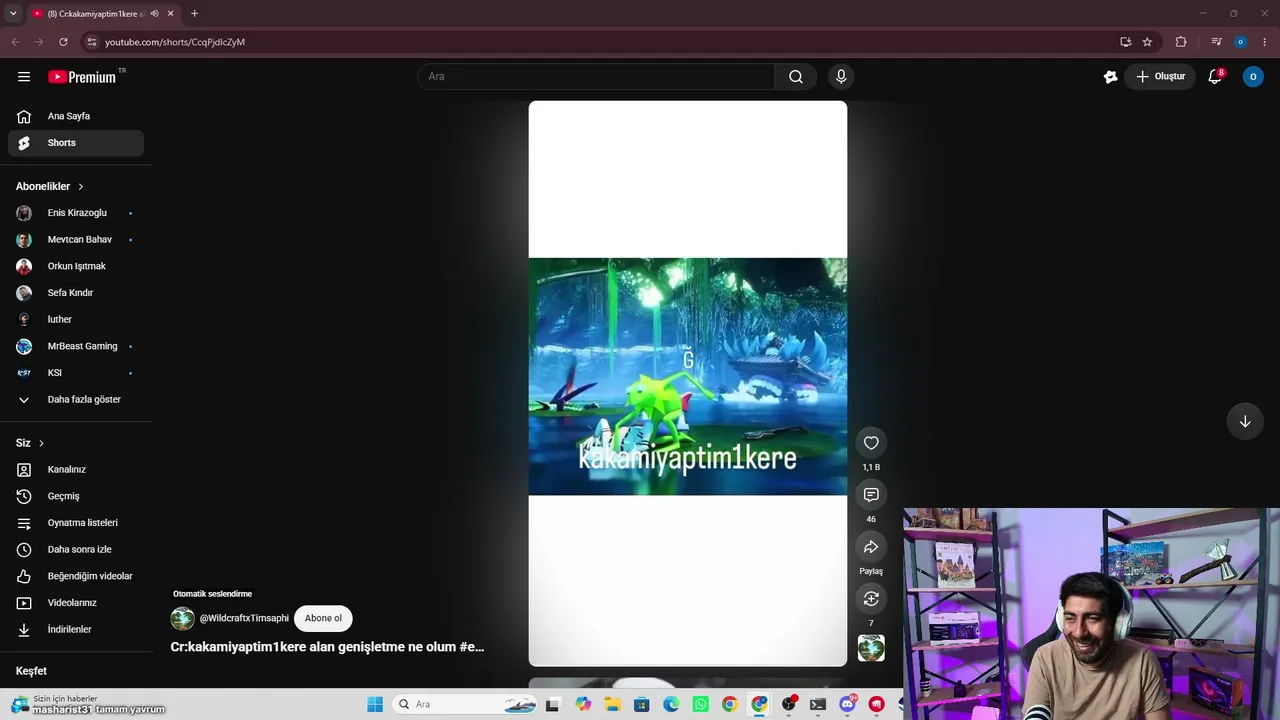Open the Chrome profile avatar
The width and height of the screenshot is (1280, 720).
pos(1241,42)
